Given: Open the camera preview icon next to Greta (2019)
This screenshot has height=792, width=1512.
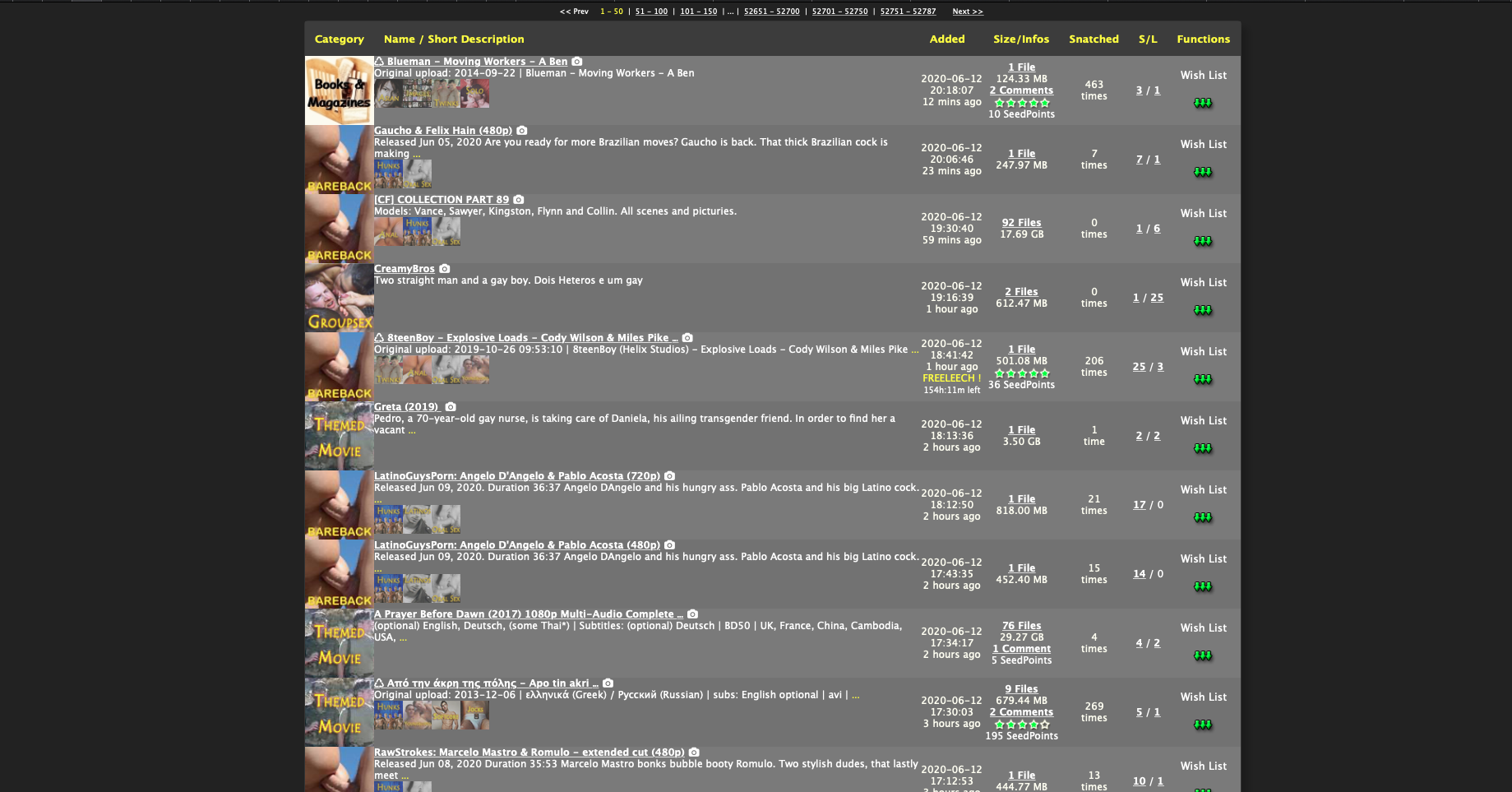Looking at the screenshot, I should point(451,406).
